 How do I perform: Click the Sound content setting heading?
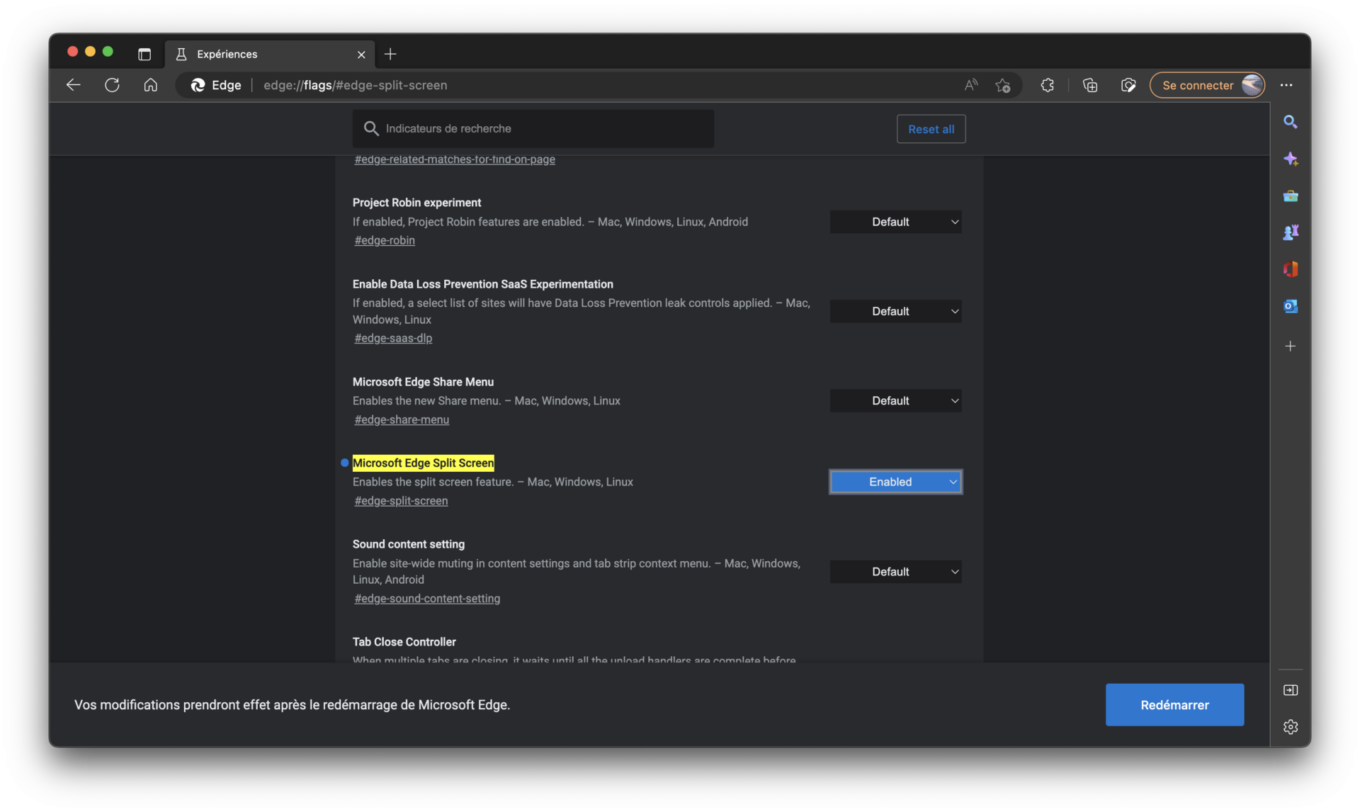408,544
